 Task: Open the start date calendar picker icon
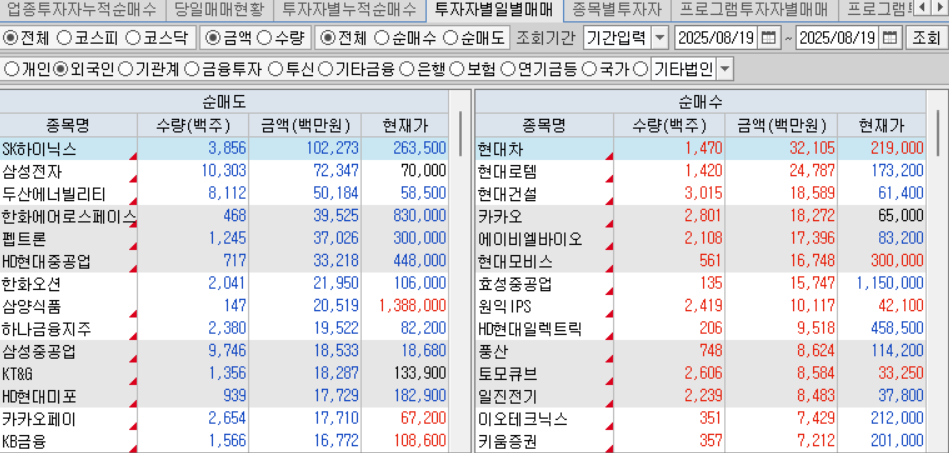pyautogui.click(x=767, y=38)
